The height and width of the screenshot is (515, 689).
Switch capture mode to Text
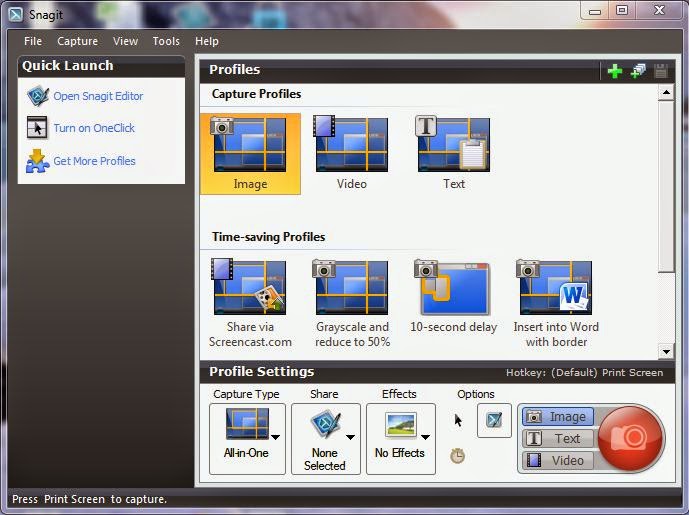coord(557,439)
